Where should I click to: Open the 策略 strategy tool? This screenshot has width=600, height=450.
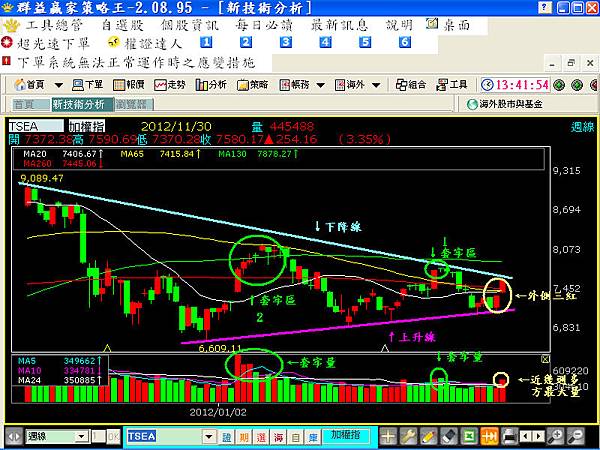pyautogui.click(x=252, y=85)
